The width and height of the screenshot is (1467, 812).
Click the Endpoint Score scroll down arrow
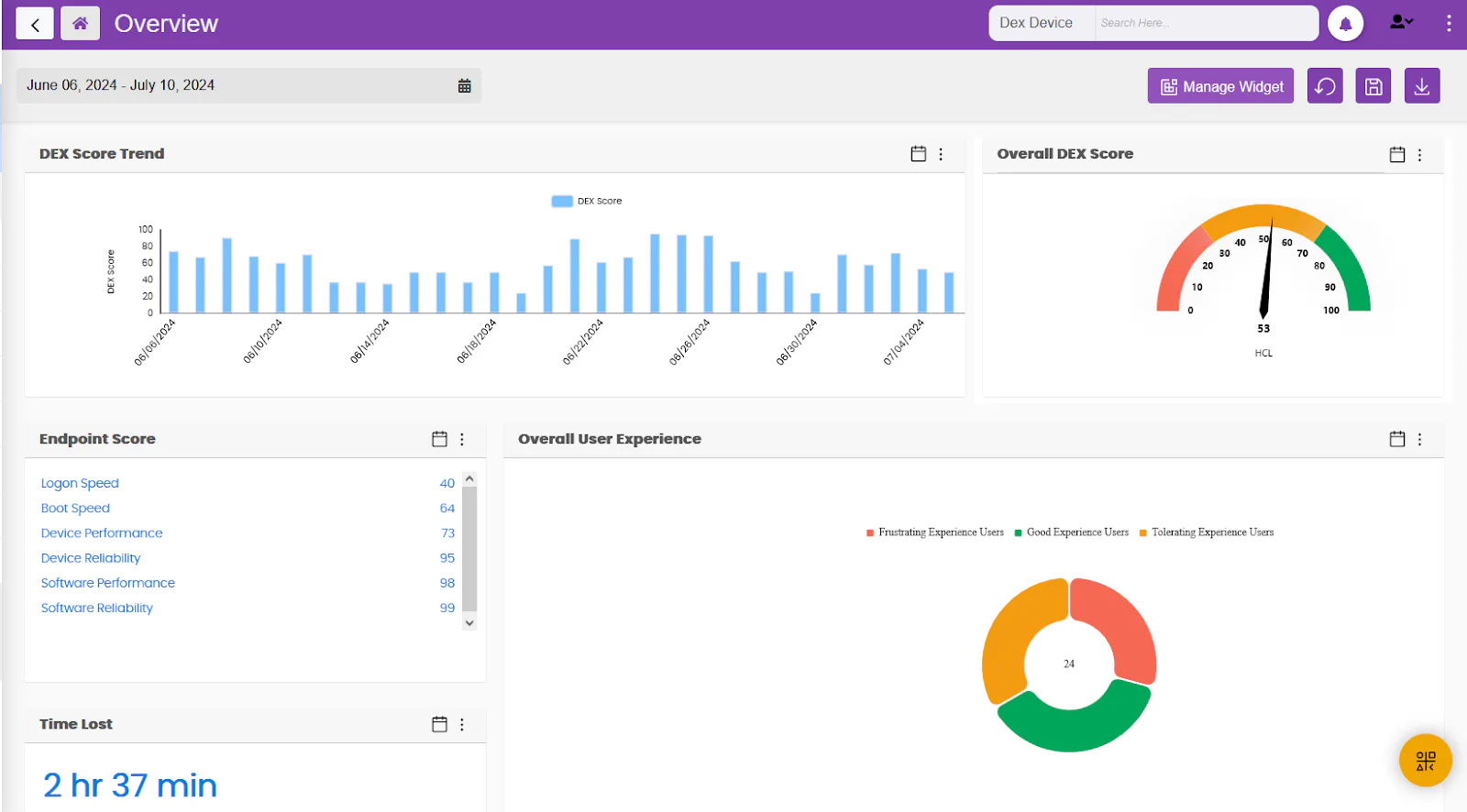pyautogui.click(x=469, y=623)
